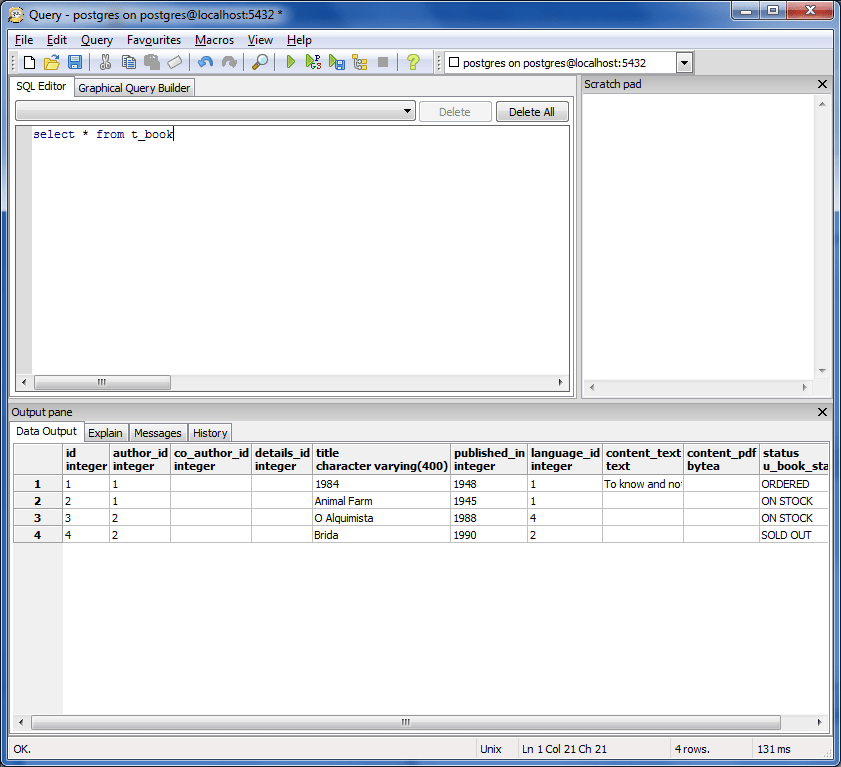
Task: Open the Help question mark icon
Action: (413, 62)
